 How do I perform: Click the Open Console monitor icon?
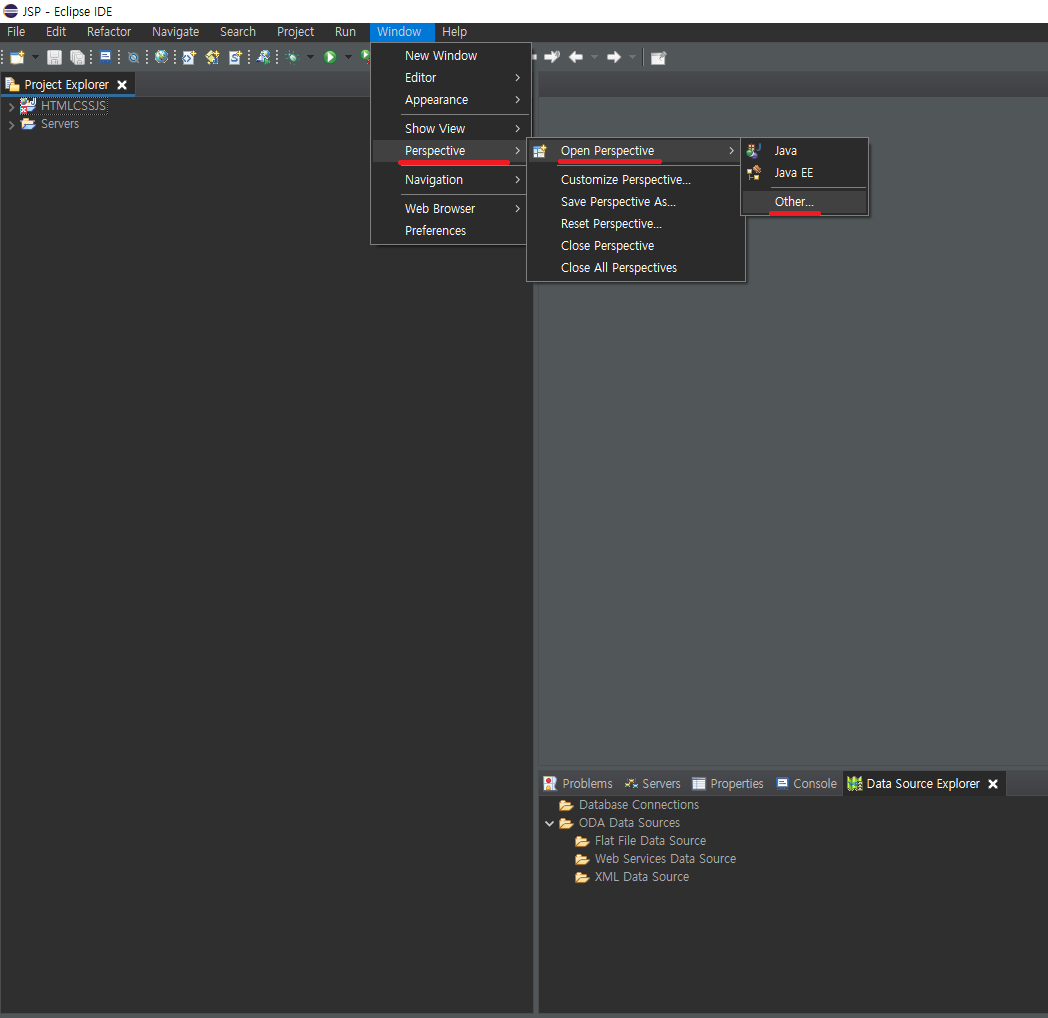[106, 57]
